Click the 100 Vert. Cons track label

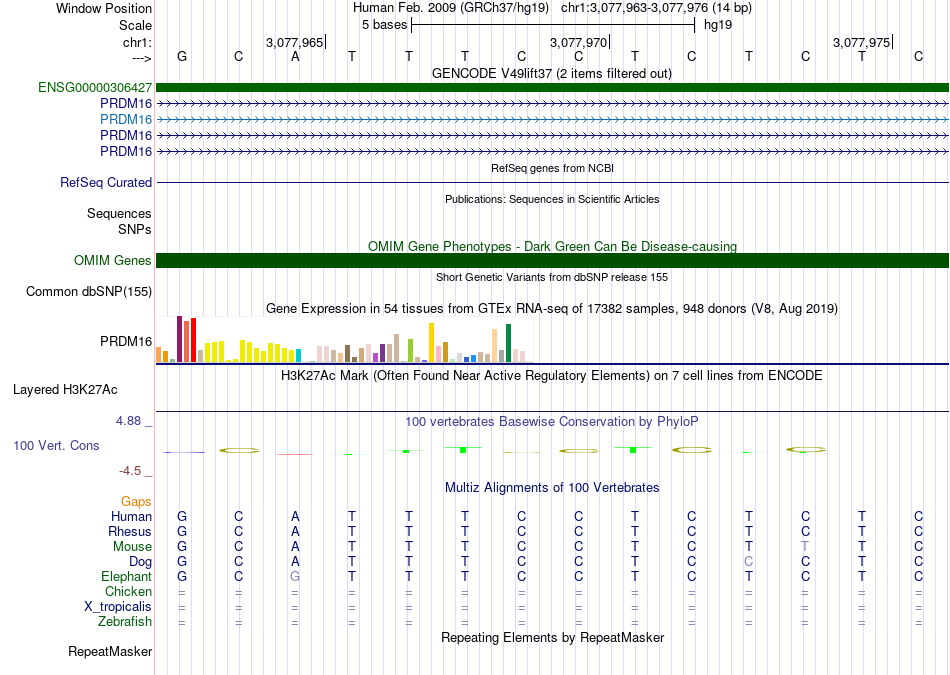(x=56, y=445)
